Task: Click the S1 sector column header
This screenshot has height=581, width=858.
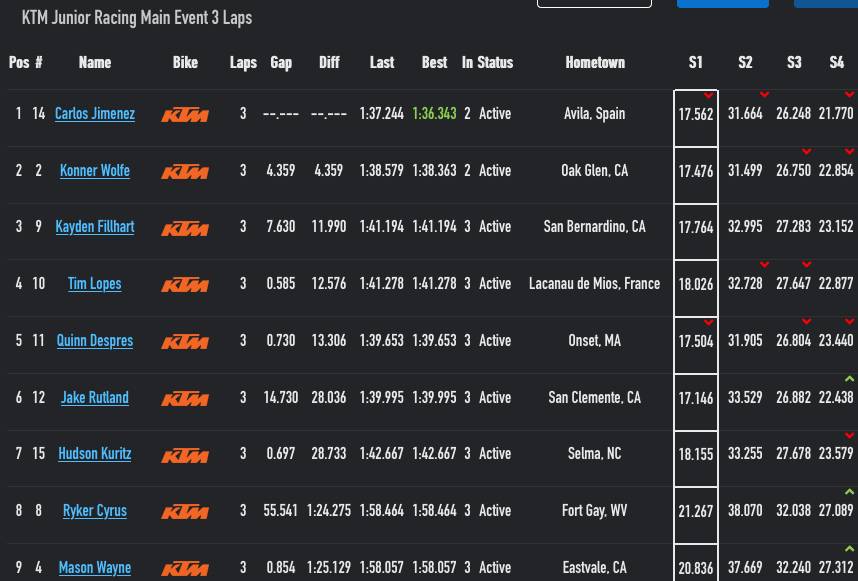Action: tap(696, 62)
